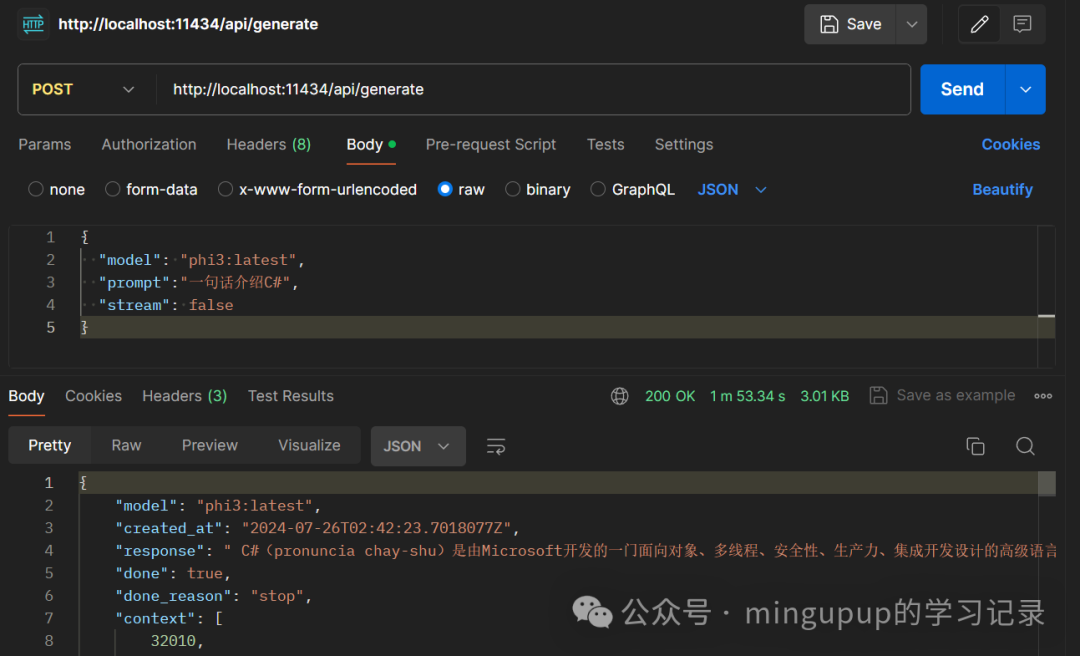Screen dimensions: 1080x656
Task: Open the comments icon
Action: tap(1022, 24)
